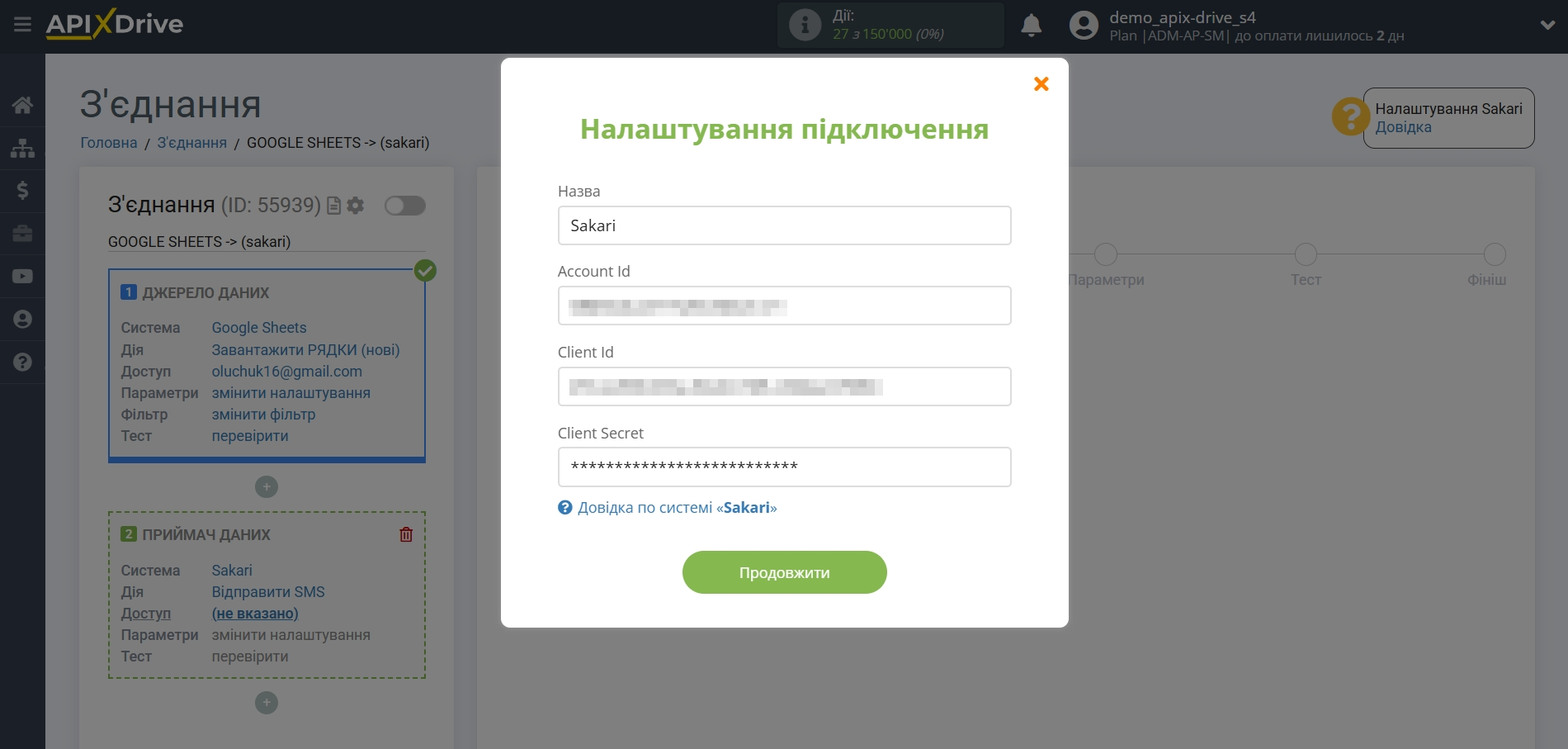Open the user profile sidebar icon
1568x749 pixels.
[x=22, y=320]
